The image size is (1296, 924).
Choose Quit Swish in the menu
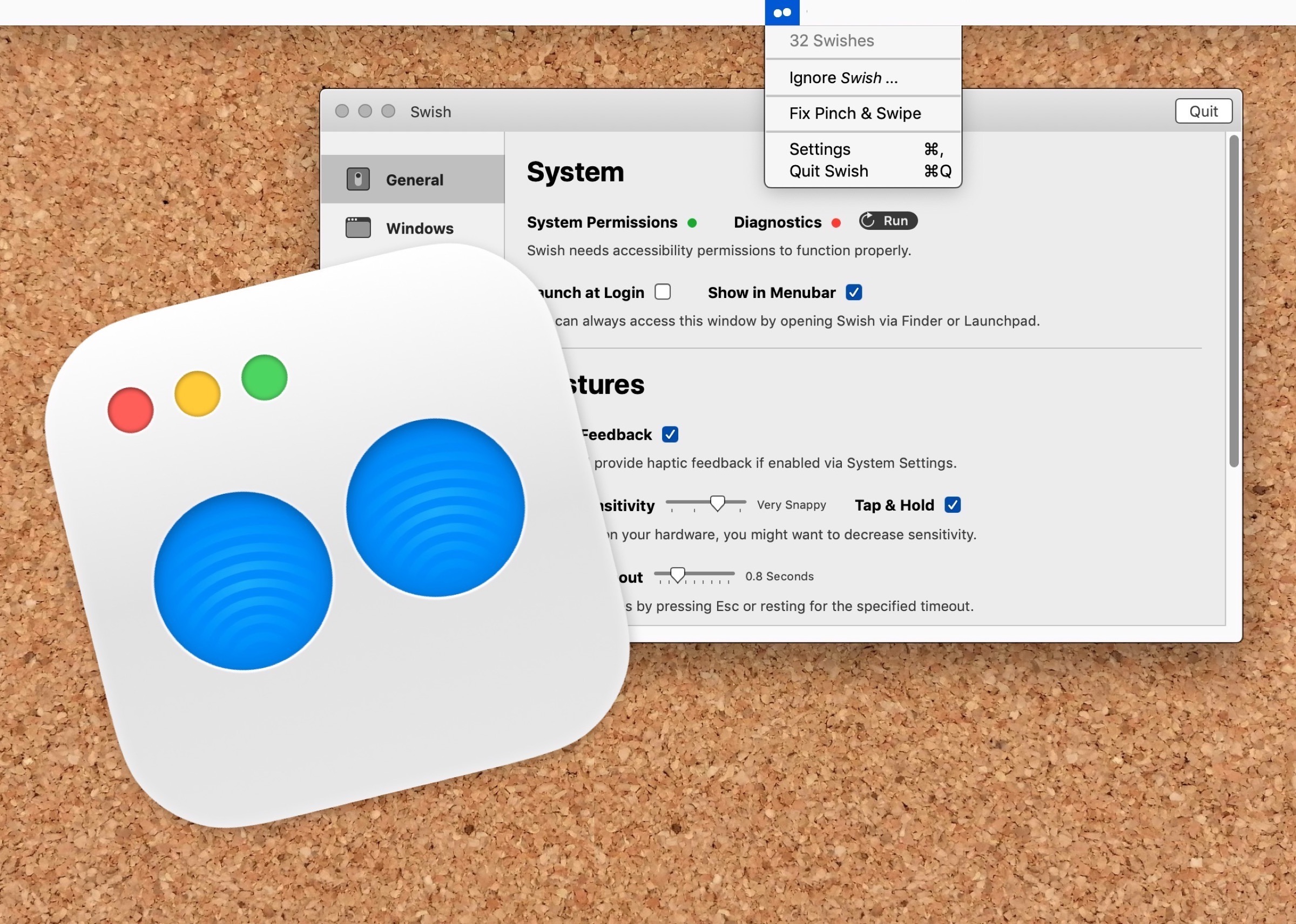click(829, 171)
